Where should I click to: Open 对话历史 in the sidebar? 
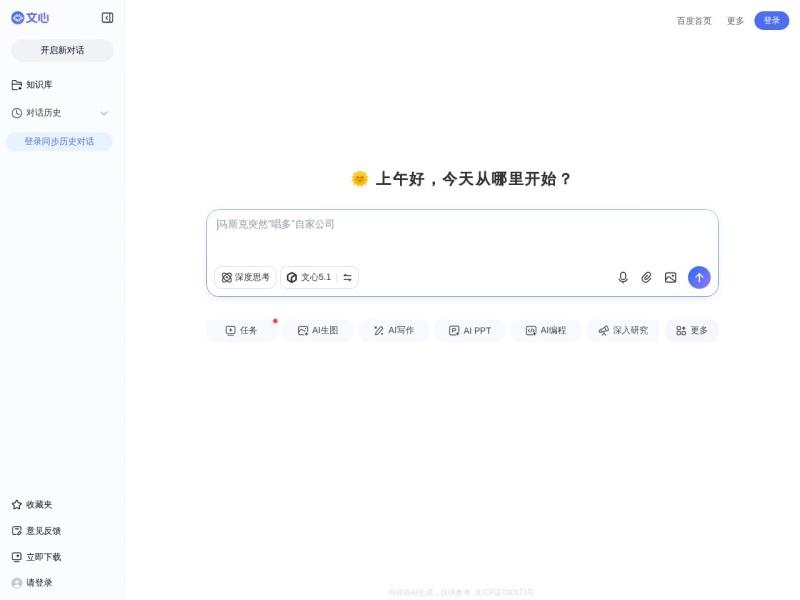36,113
